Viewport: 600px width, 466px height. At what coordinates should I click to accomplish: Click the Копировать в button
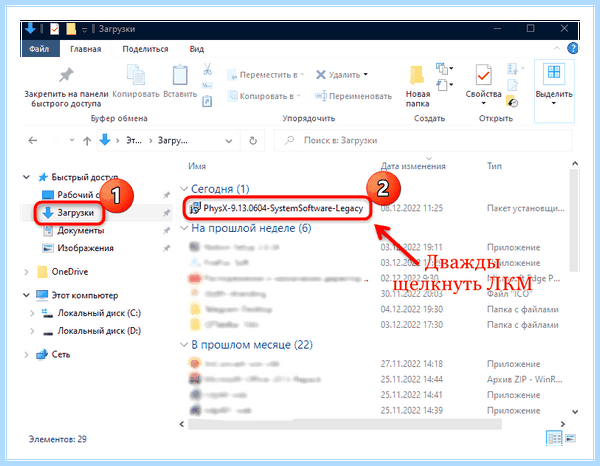tap(264, 96)
